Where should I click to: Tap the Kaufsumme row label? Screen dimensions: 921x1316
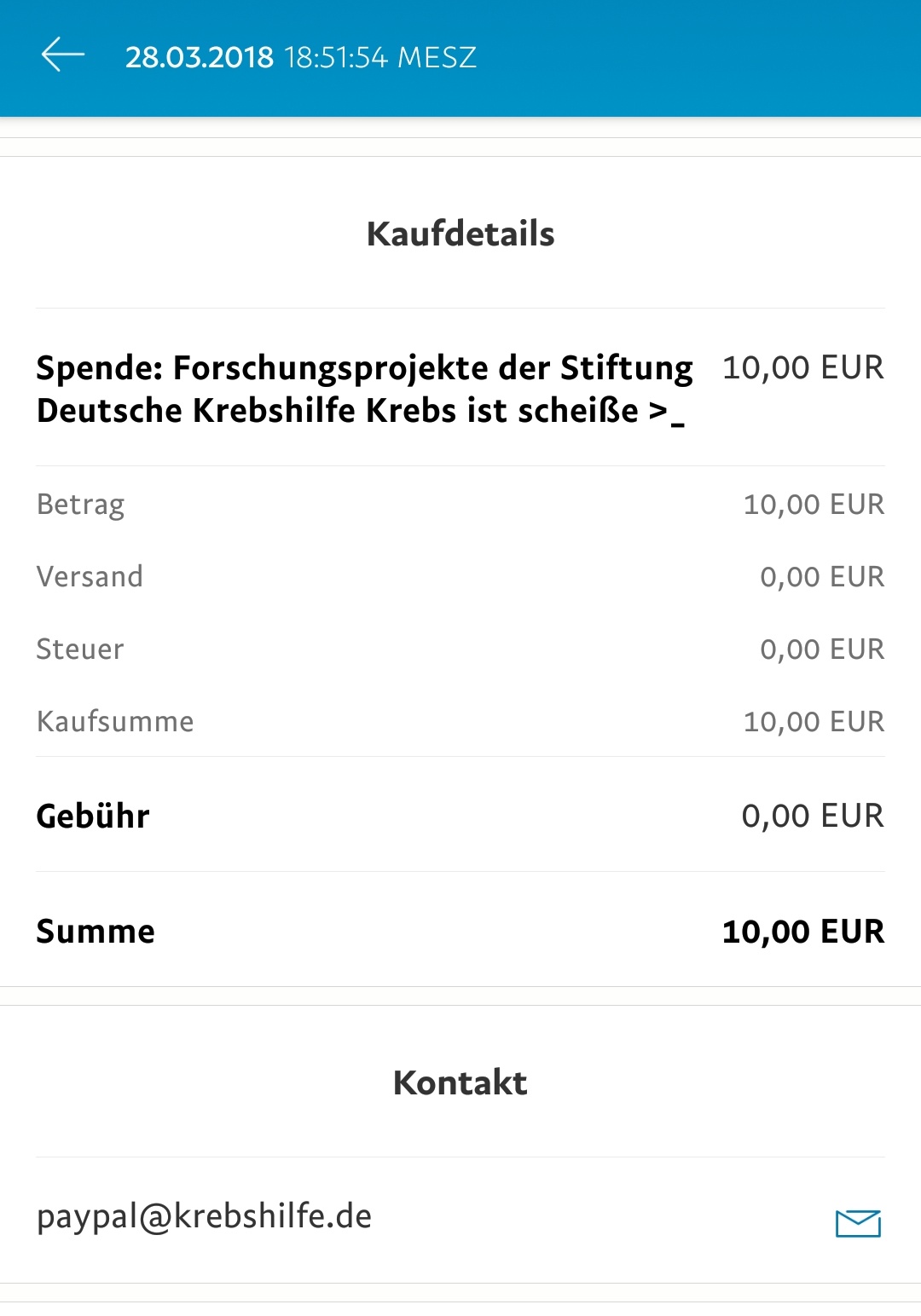pyautogui.click(x=115, y=722)
